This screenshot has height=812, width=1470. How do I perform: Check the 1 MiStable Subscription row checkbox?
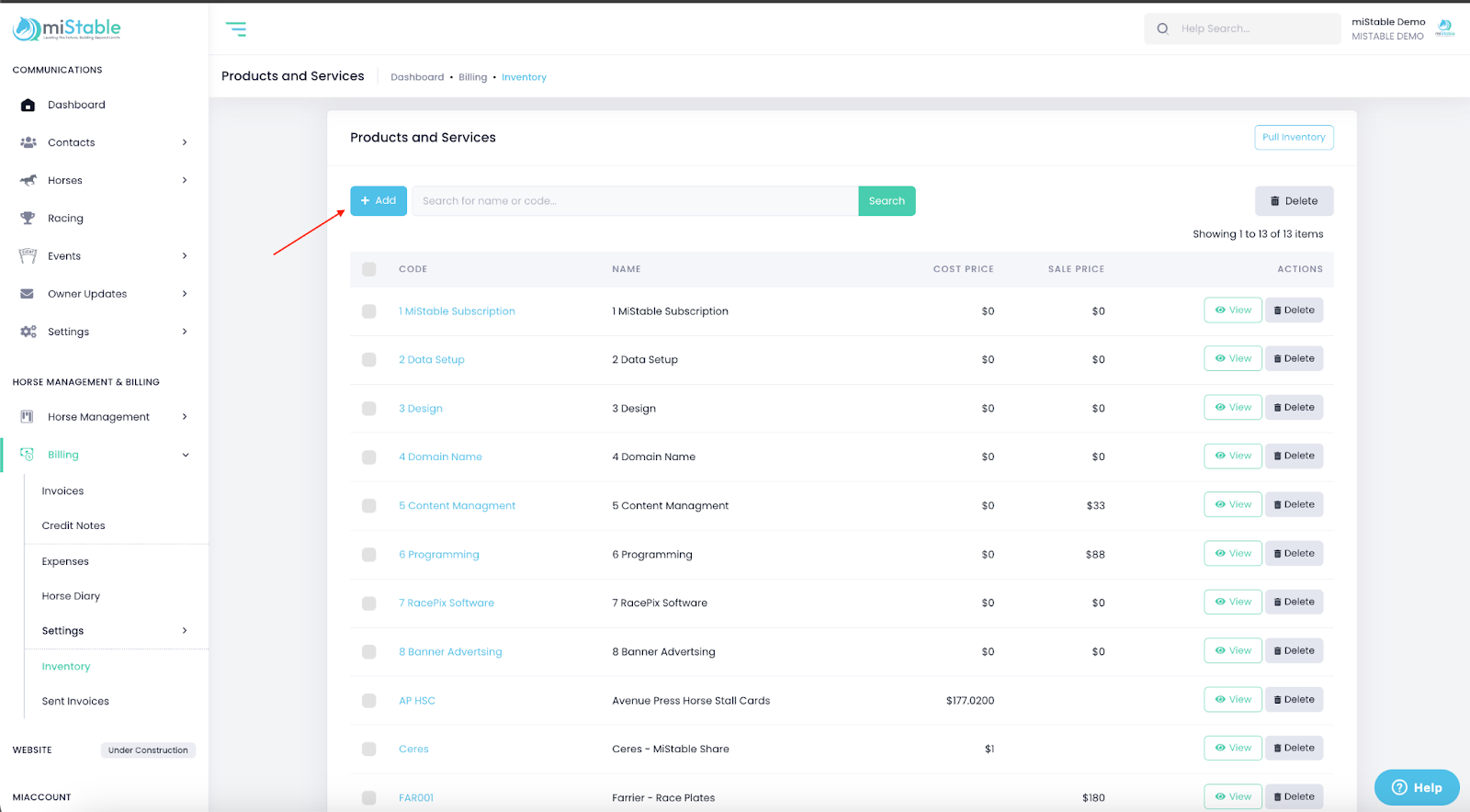(369, 311)
